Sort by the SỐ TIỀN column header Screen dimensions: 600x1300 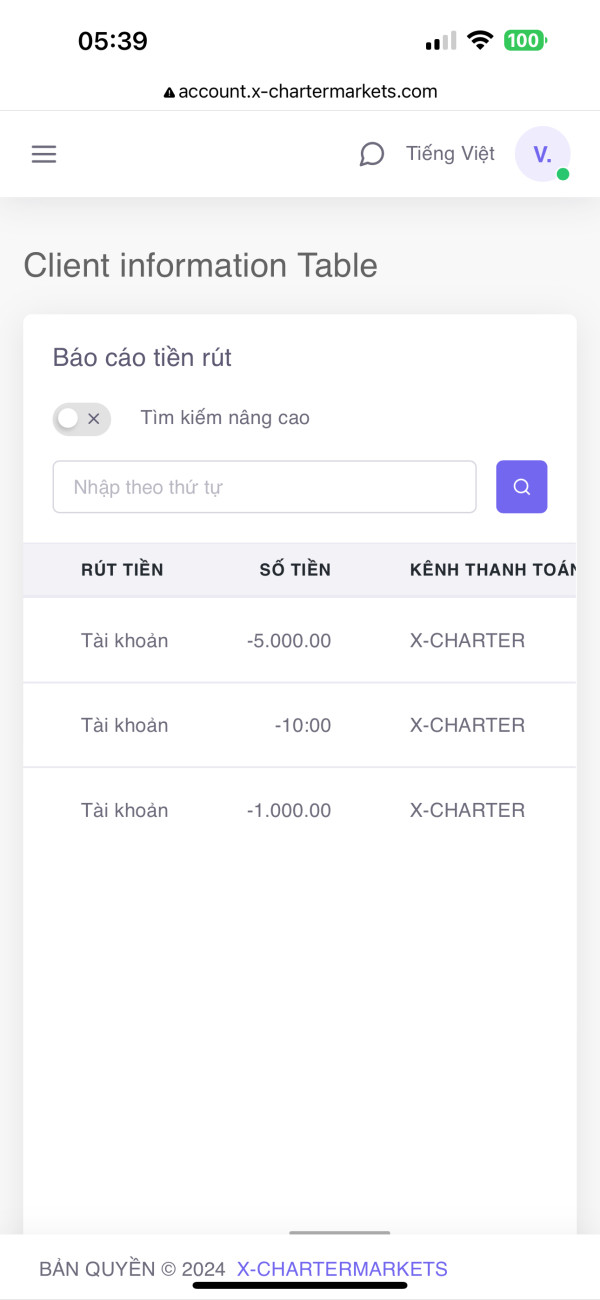[295, 570]
